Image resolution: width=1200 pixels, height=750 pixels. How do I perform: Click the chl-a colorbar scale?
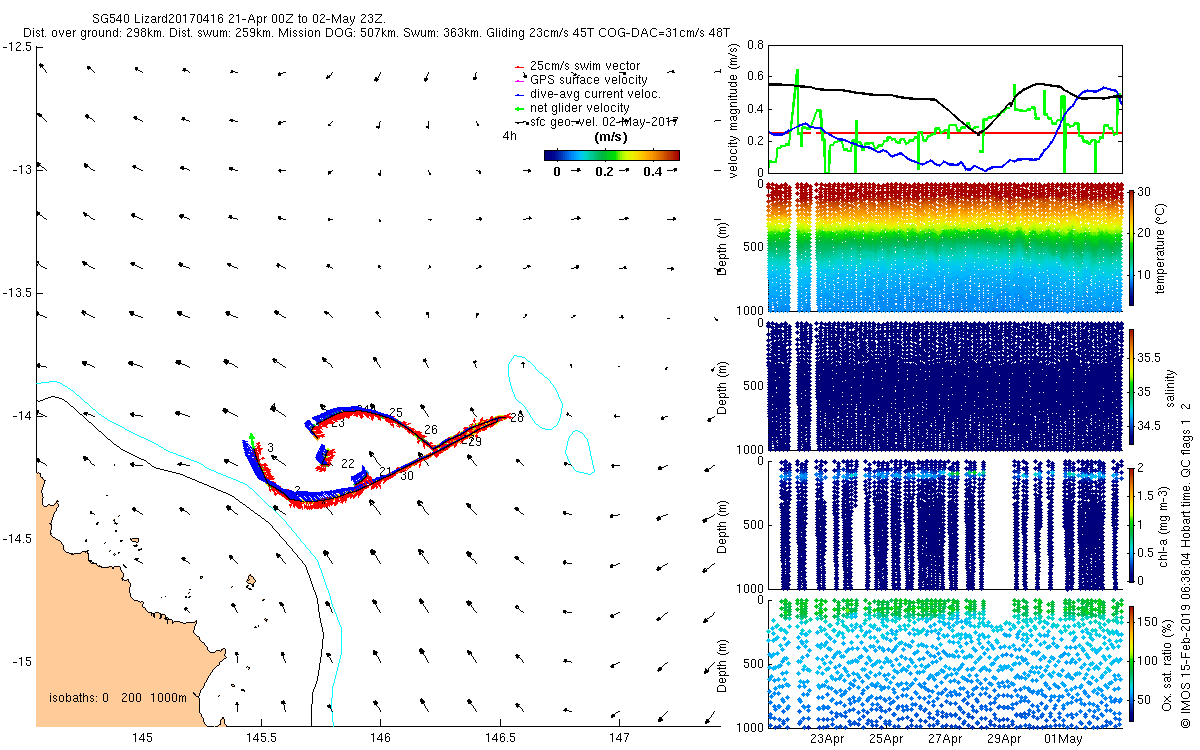pyautogui.click(x=1133, y=524)
